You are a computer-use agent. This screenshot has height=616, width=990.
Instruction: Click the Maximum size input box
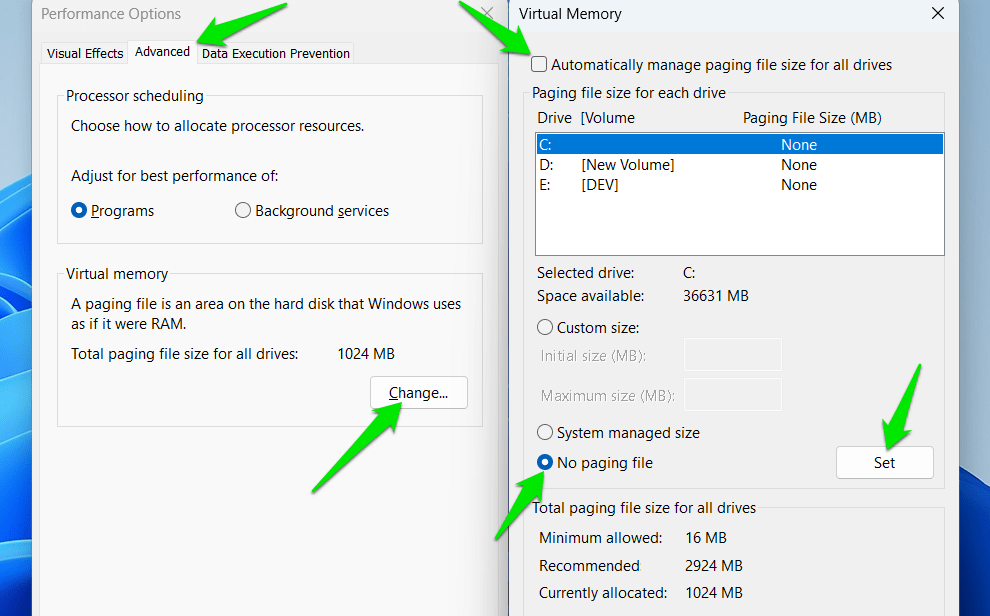(x=732, y=394)
